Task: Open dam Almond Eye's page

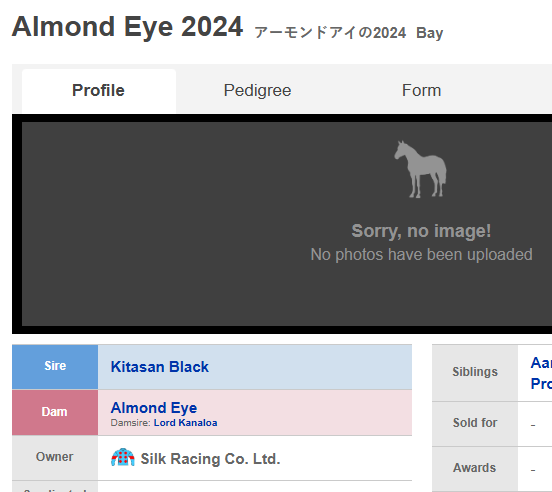Action: point(154,408)
